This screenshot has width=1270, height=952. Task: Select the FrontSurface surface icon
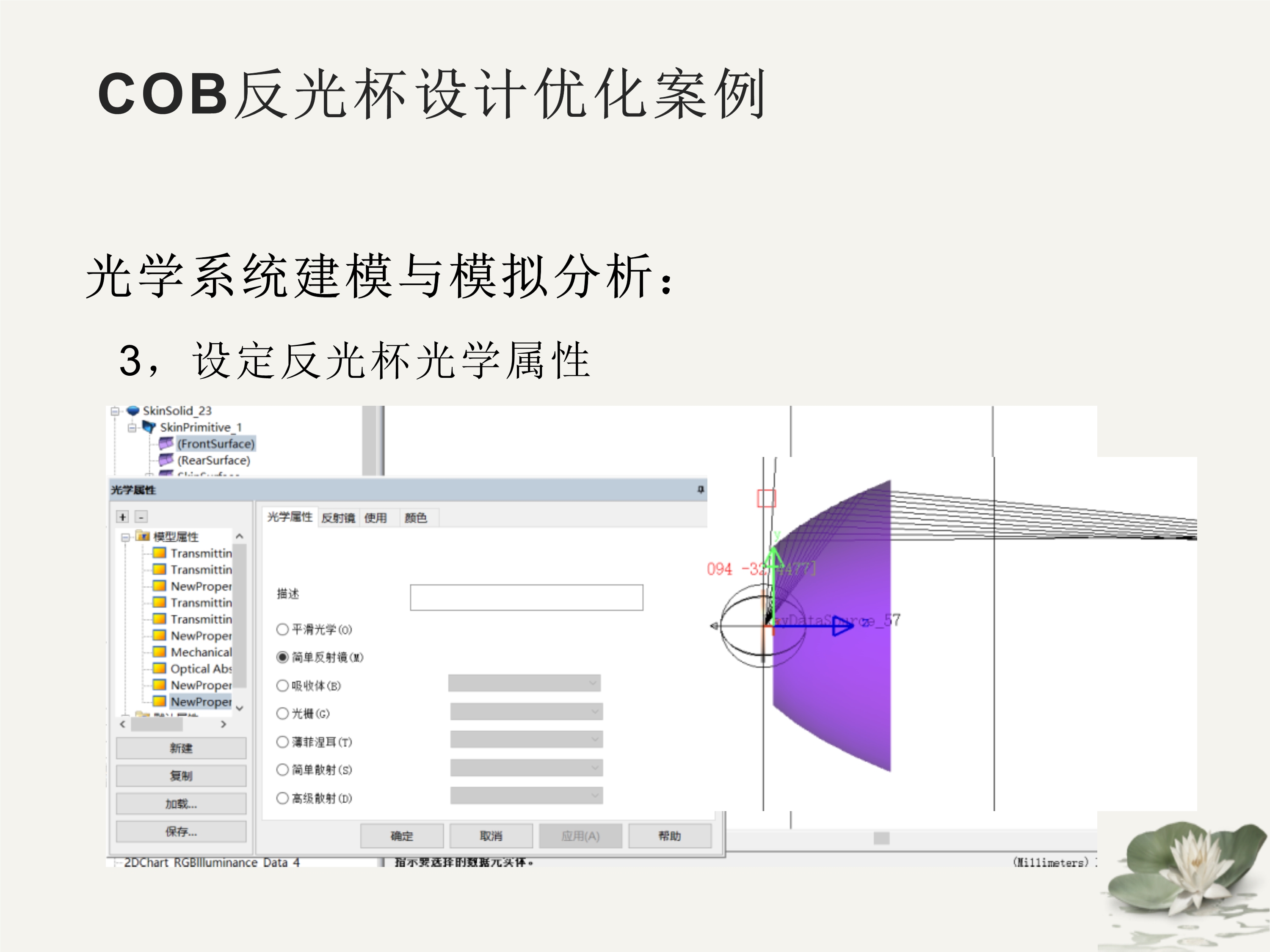166,443
